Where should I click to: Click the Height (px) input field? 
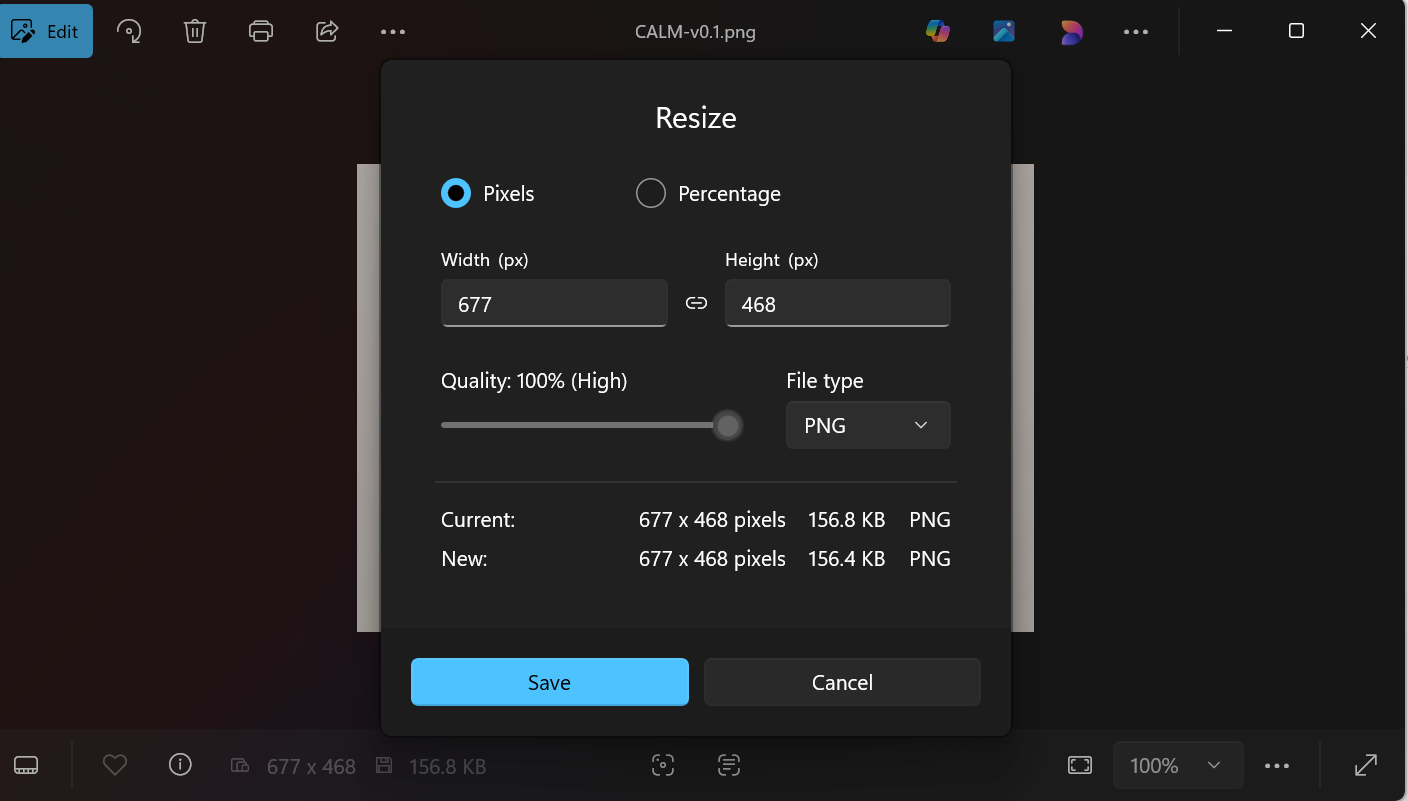pyautogui.click(x=838, y=303)
